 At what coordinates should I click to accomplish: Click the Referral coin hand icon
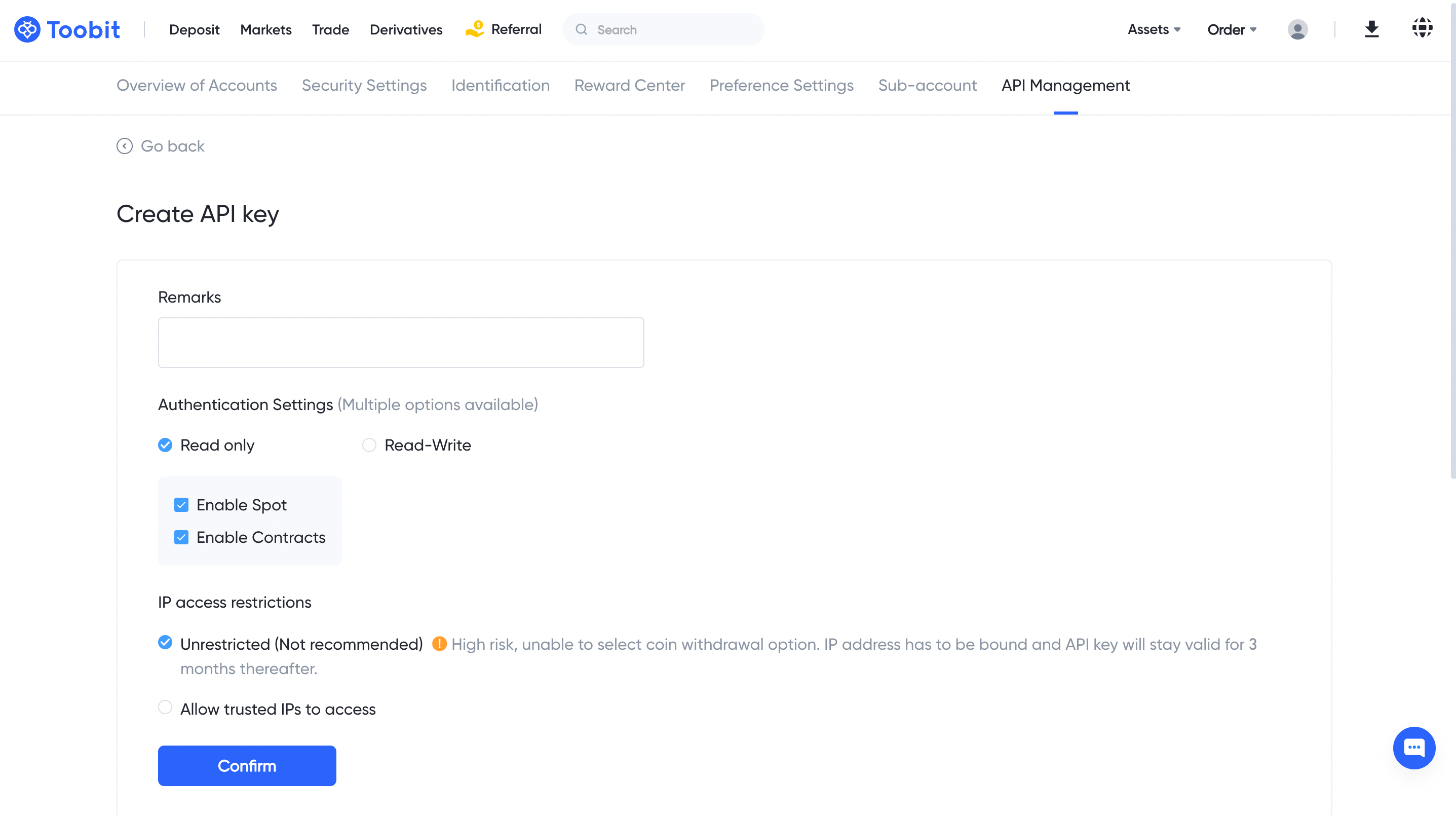click(x=474, y=29)
